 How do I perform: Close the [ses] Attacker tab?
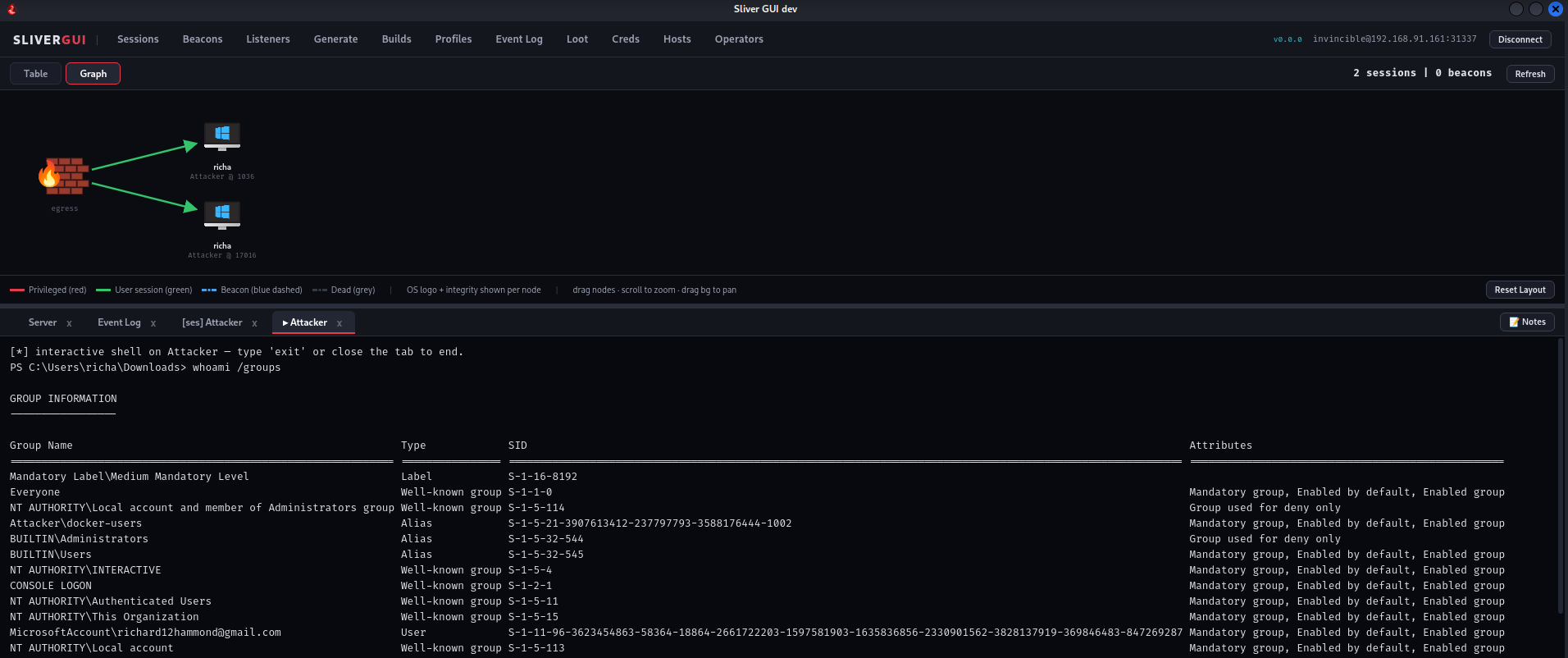pos(254,323)
